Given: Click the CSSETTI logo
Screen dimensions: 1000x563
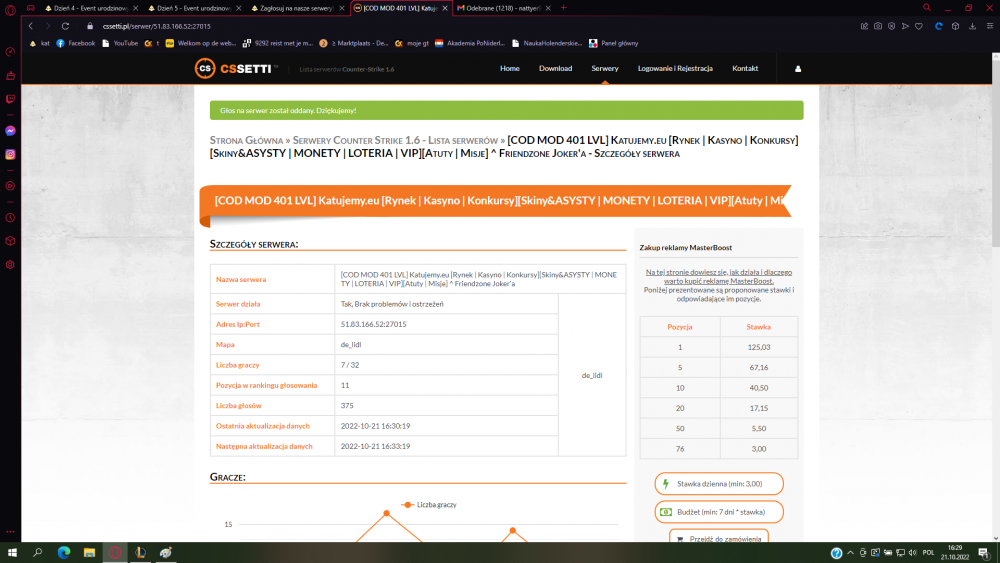Looking at the screenshot, I should [x=236, y=68].
